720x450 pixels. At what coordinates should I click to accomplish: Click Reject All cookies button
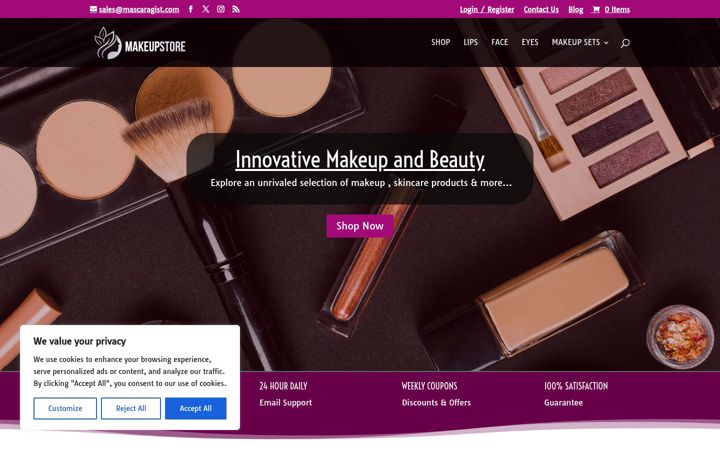coord(131,408)
